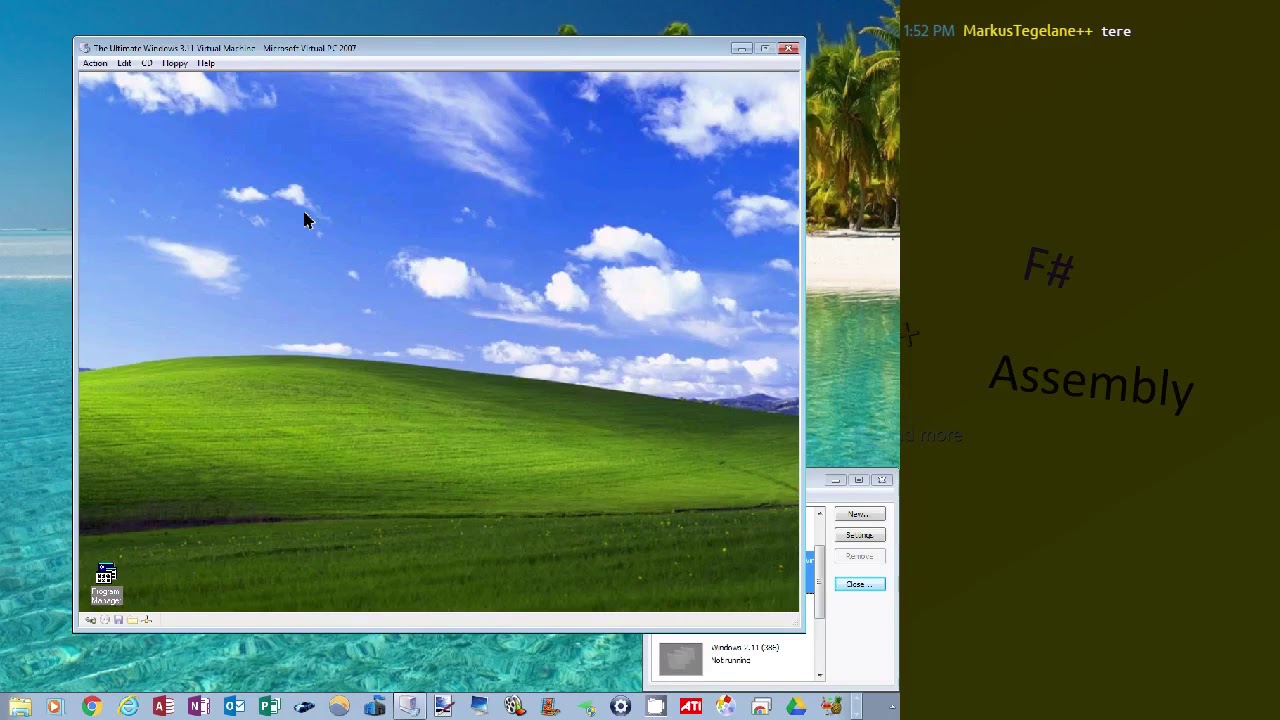Click the CD drive status bar icon
This screenshot has width=1280, height=720.
[105, 620]
